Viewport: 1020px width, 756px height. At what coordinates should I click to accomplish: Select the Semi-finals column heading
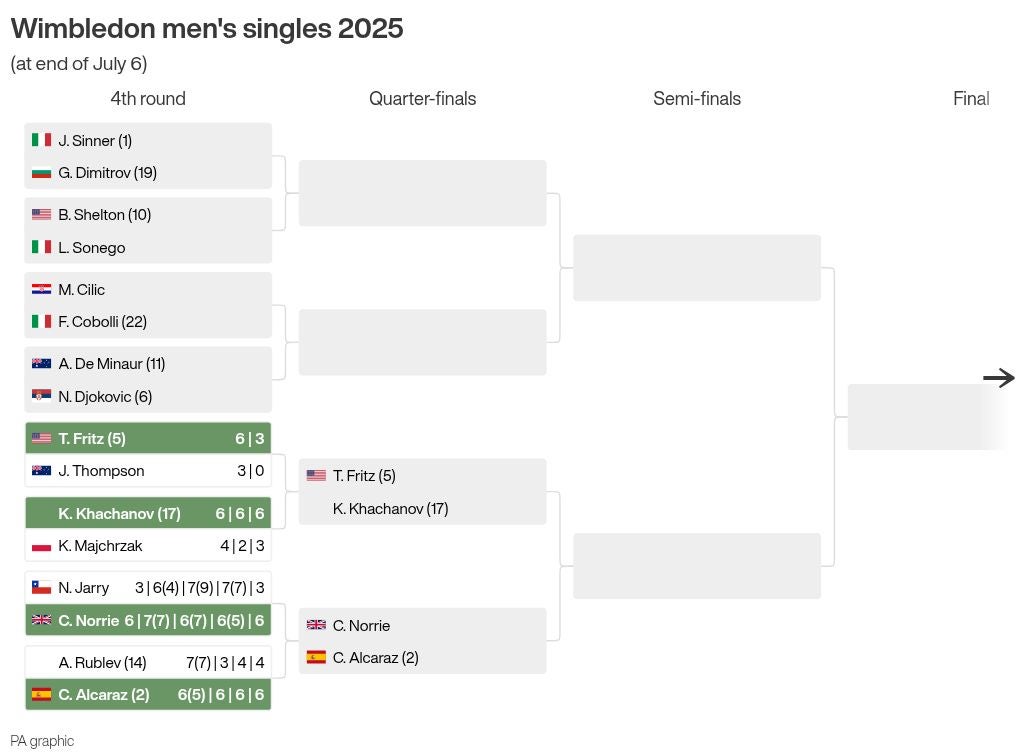(697, 98)
